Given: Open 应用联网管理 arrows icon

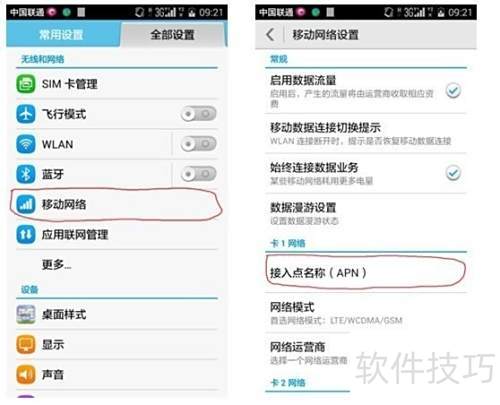Looking at the screenshot, I should 26,234.
